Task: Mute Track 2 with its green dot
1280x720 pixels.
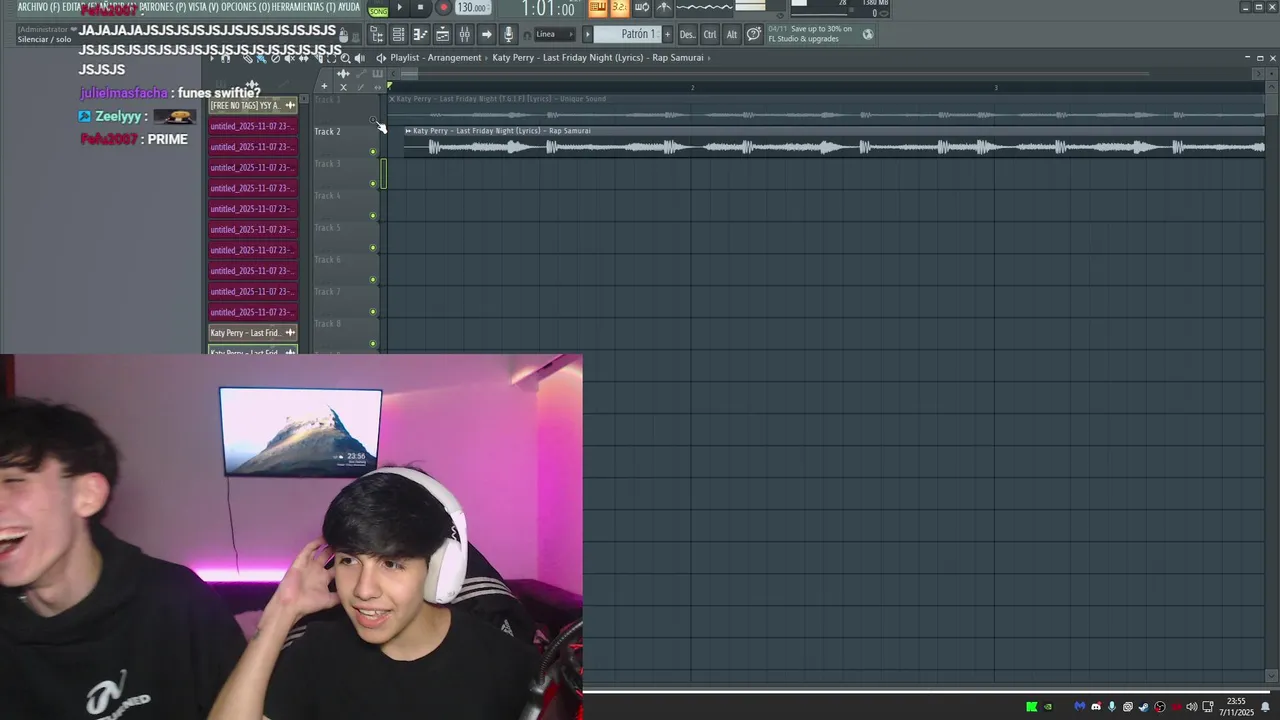Action: pyautogui.click(x=373, y=152)
